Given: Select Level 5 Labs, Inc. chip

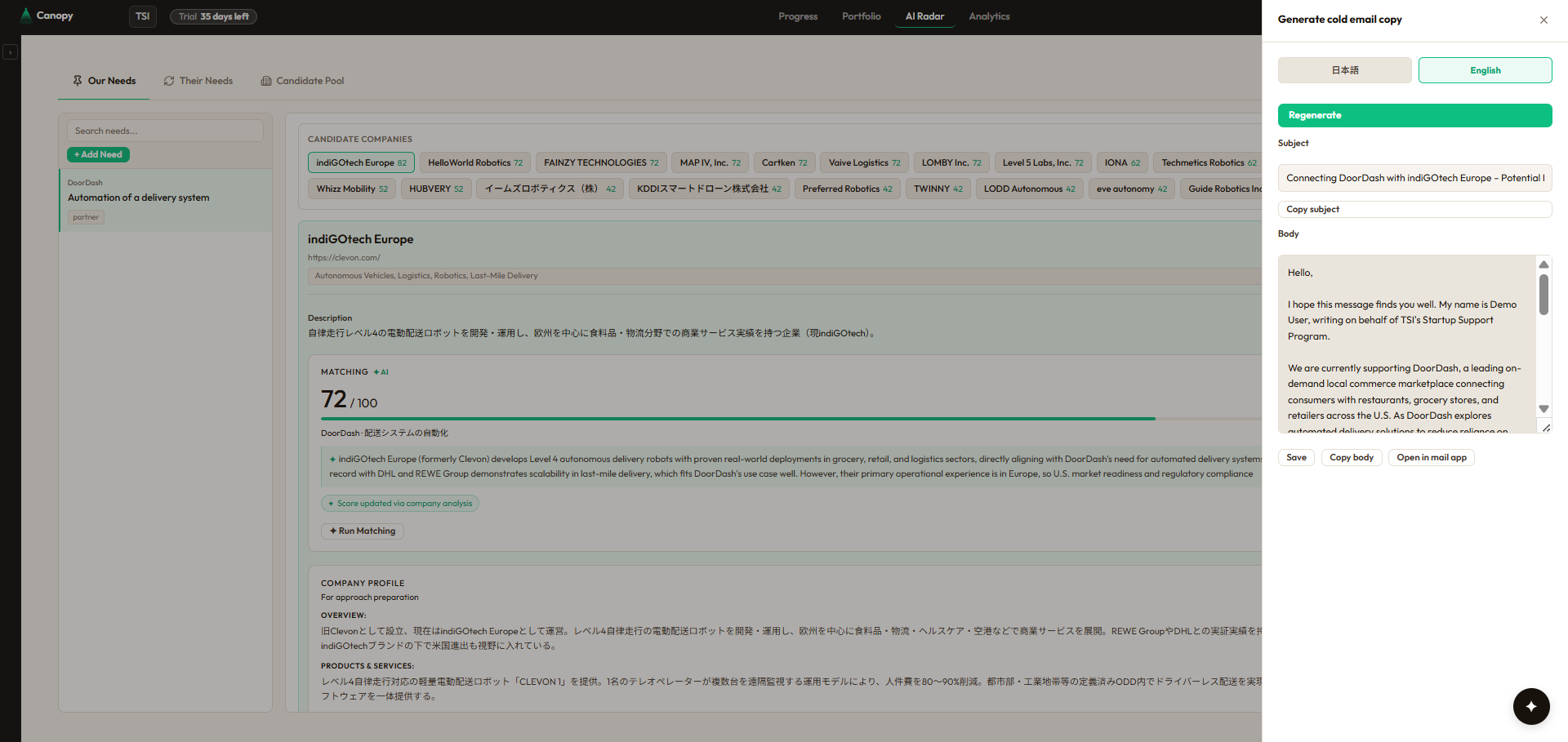Looking at the screenshot, I should click(x=1043, y=162).
